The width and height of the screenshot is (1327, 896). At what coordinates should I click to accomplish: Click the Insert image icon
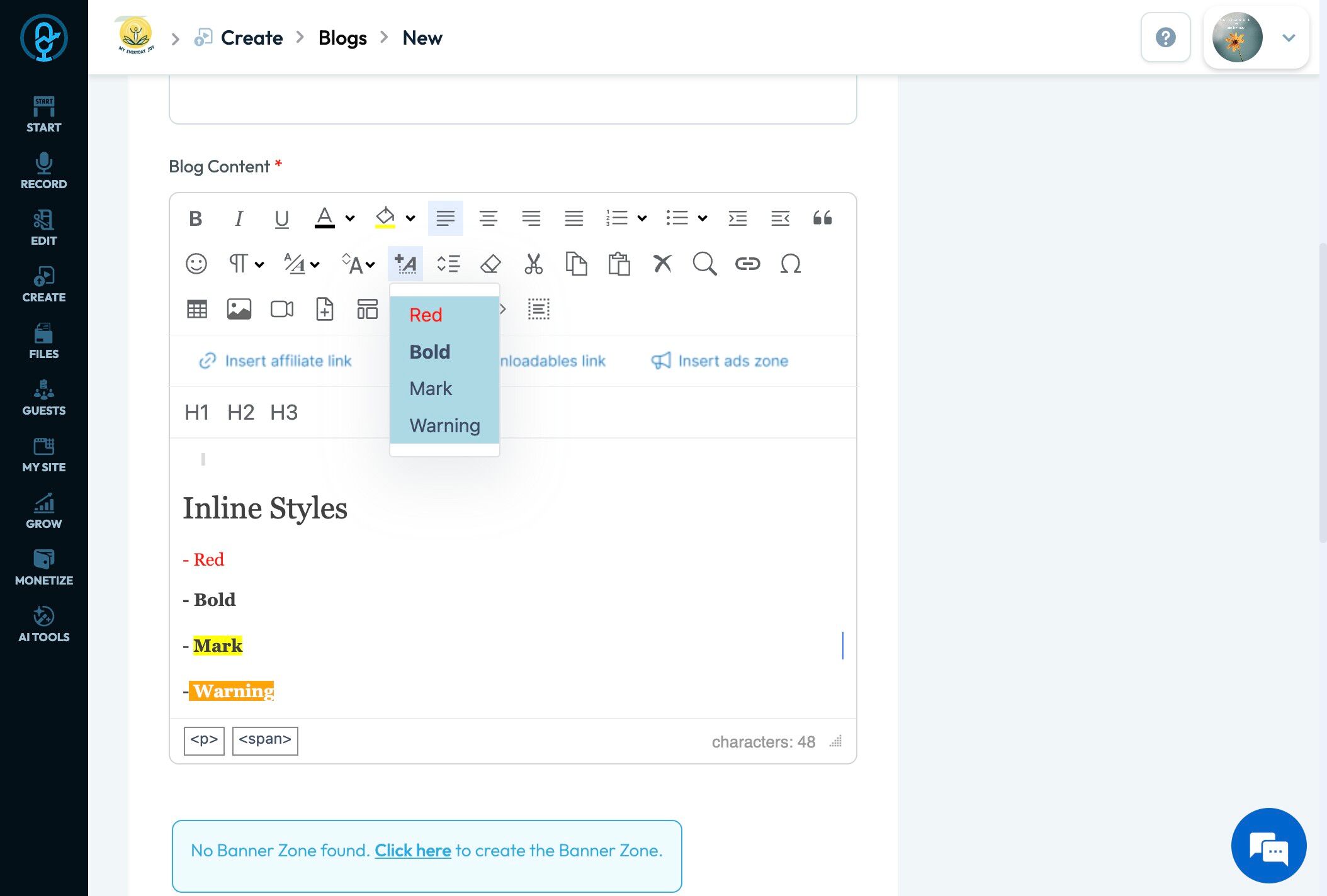point(239,309)
